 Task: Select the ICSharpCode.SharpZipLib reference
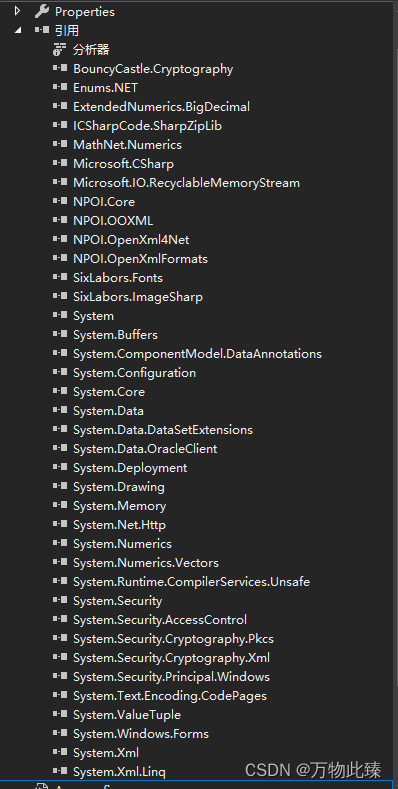pos(147,126)
